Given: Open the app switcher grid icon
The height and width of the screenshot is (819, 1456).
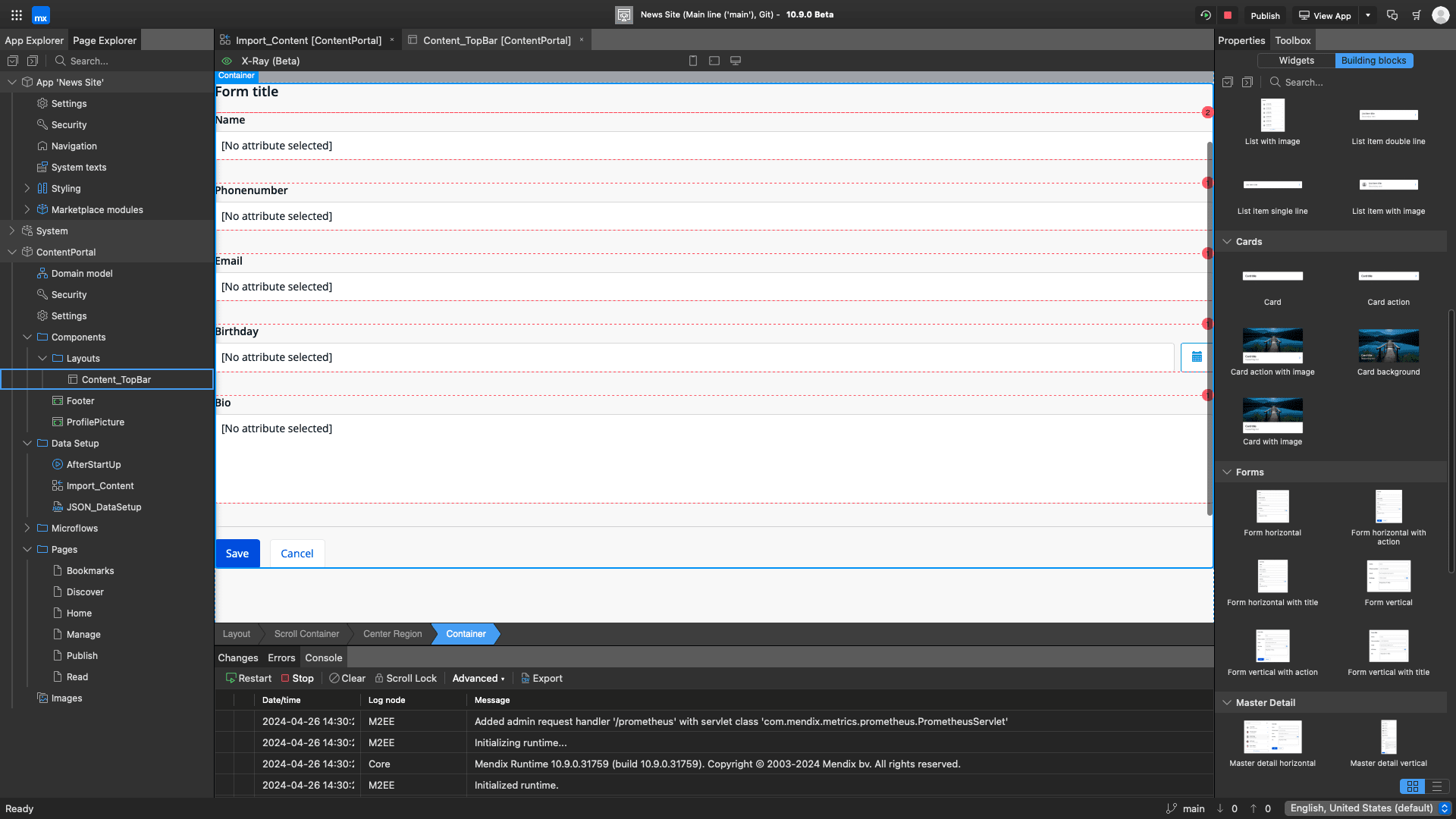Looking at the screenshot, I should click(17, 15).
